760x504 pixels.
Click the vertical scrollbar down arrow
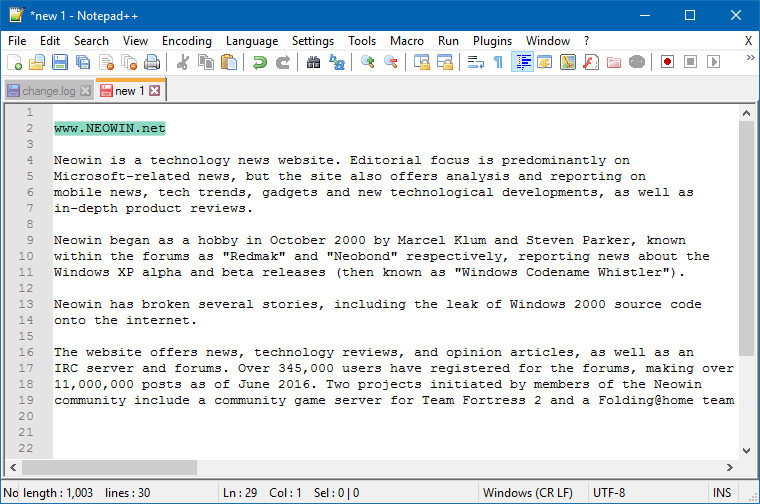[746, 451]
